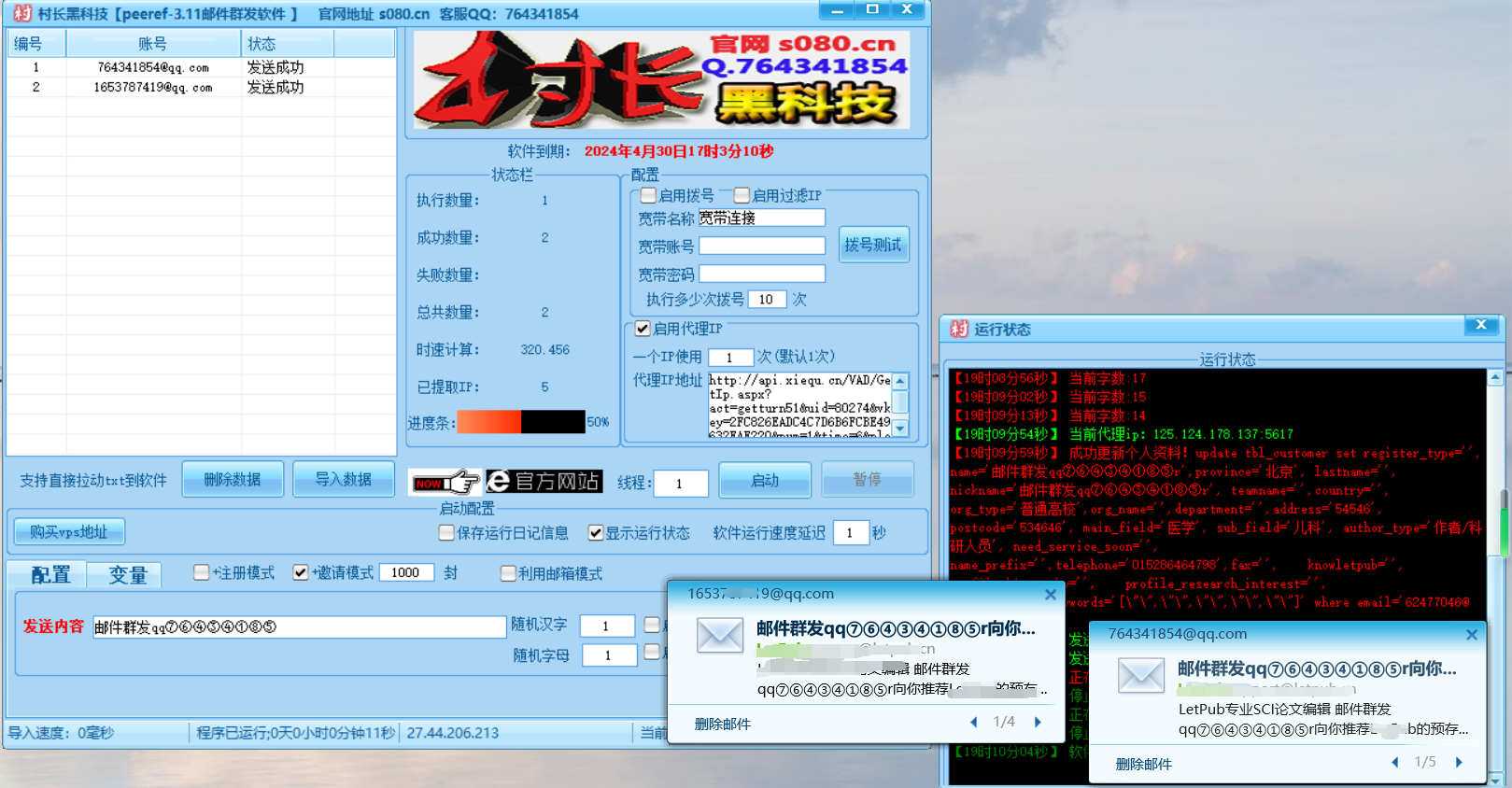
Task: Close the 764341854@qq.com mail notification
Action: coord(1472,635)
